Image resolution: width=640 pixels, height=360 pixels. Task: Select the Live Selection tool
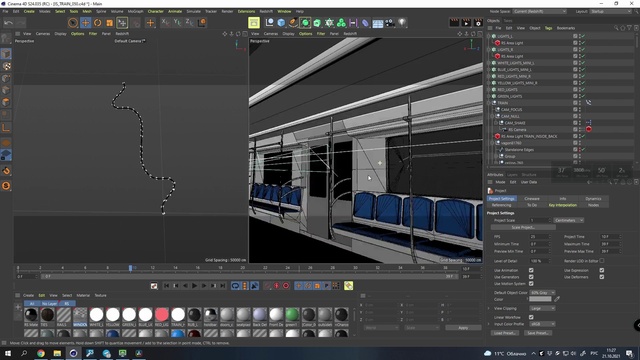(73, 23)
